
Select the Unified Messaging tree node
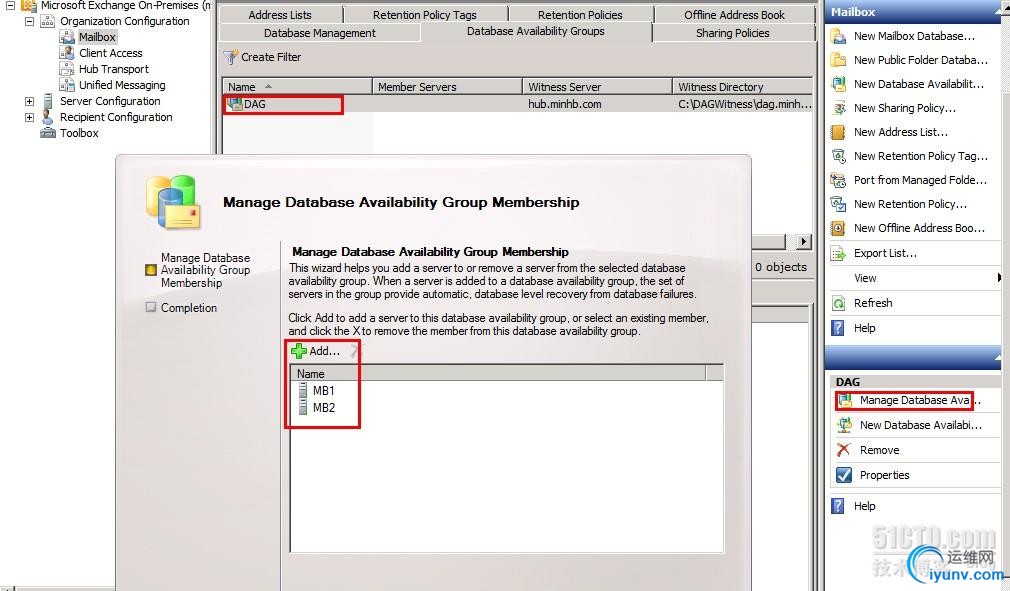(x=122, y=85)
